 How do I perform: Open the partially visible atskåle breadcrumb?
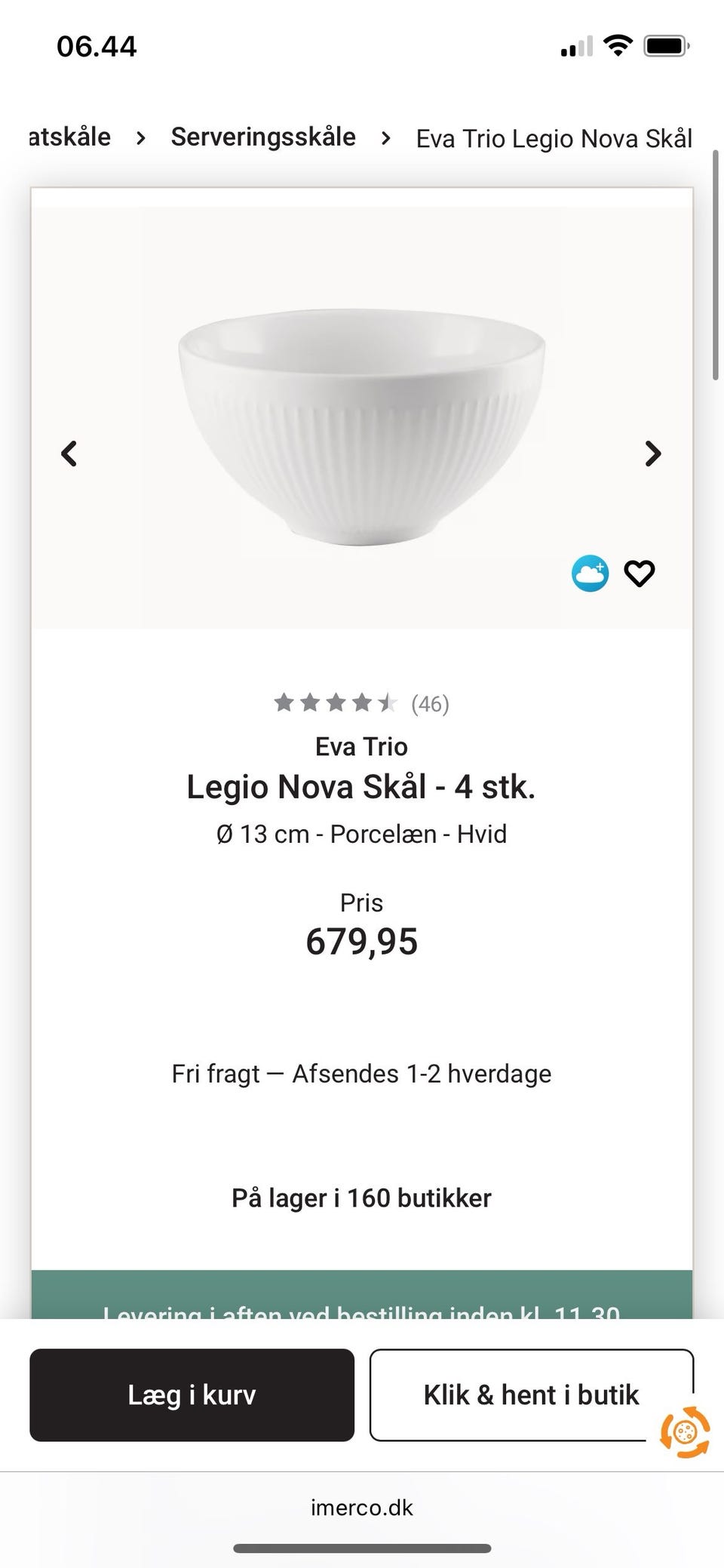(x=69, y=137)
